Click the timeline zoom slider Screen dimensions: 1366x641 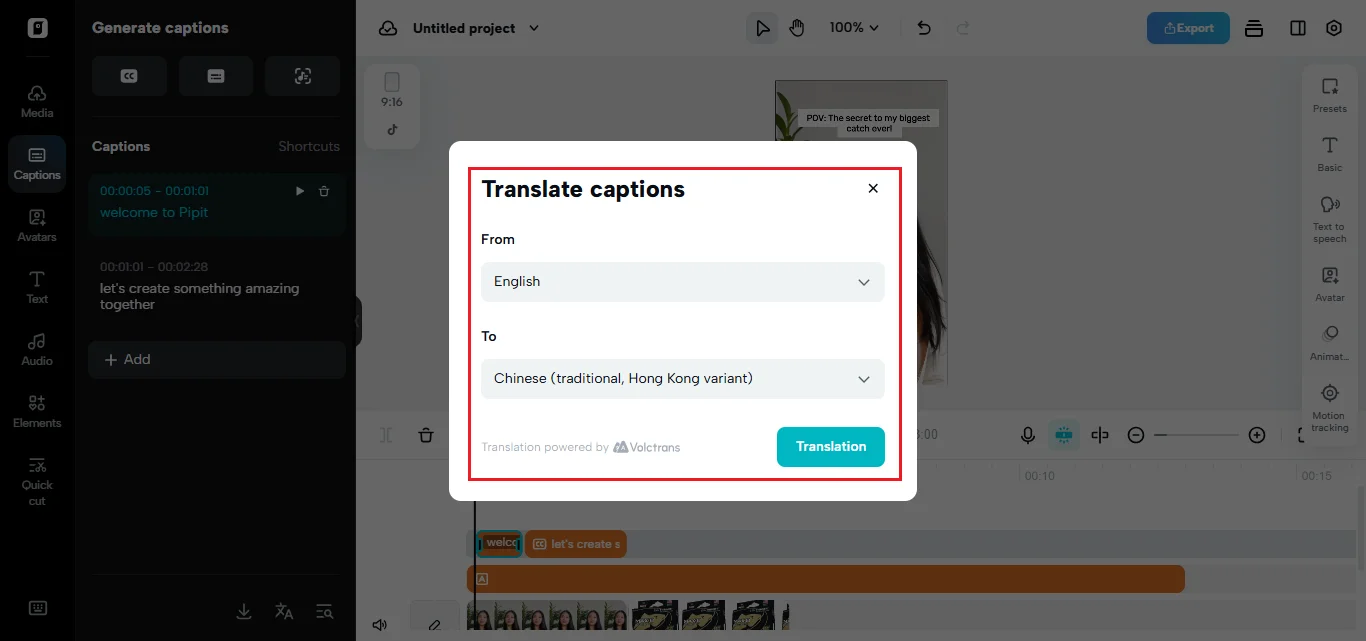click(x=1196, y=435)
